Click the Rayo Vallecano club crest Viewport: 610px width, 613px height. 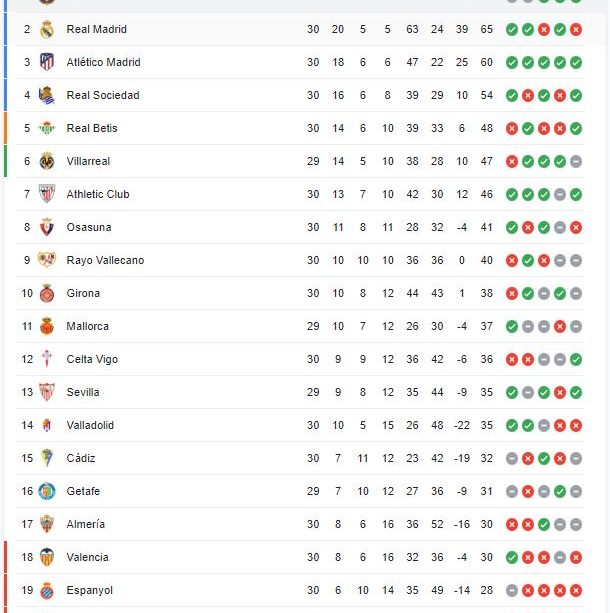[47, 260]
